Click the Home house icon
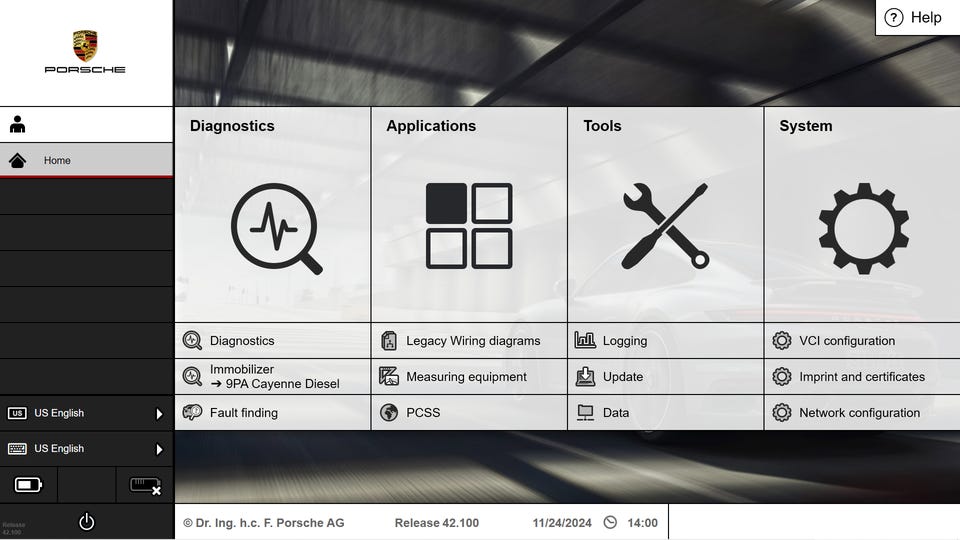The width and height of the screenshot is (960, 540). 17,160
